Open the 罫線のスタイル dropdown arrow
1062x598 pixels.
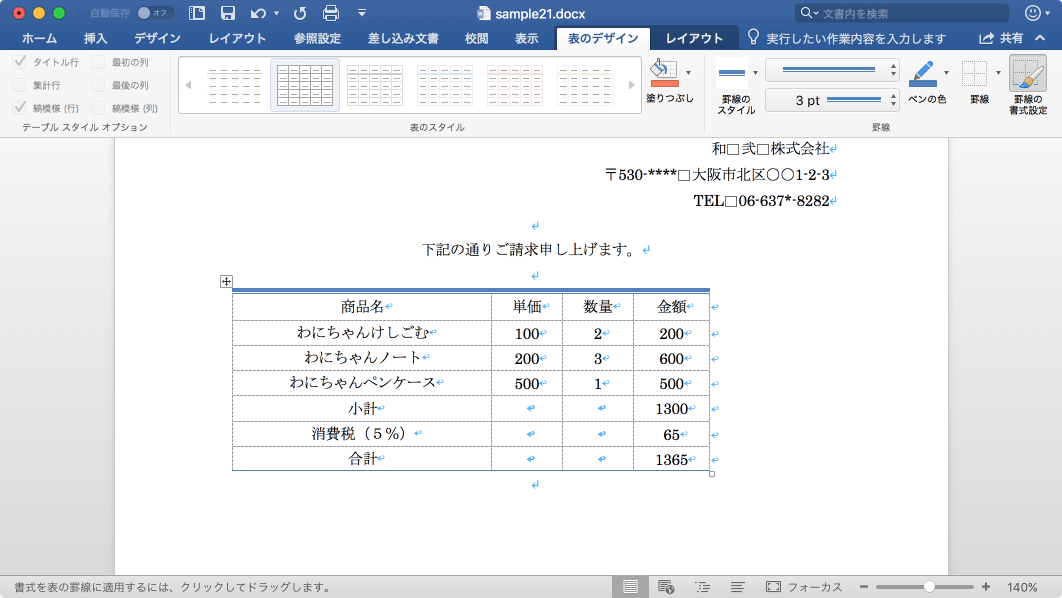755,73
